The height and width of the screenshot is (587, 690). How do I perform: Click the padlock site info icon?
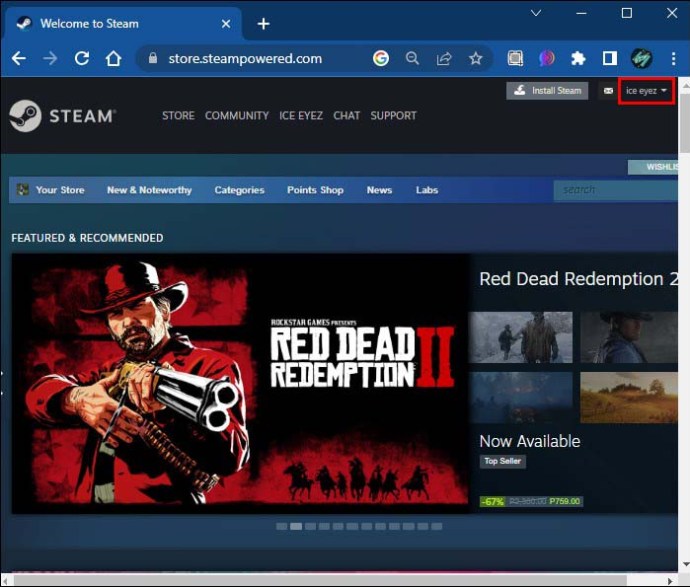[153, 58]
